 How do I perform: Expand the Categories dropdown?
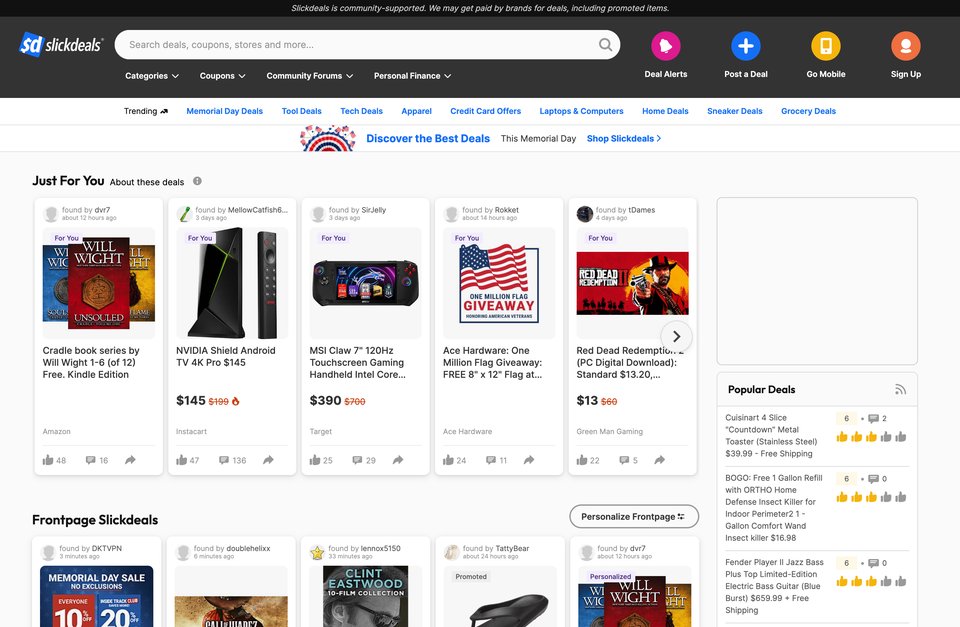tap(152, 76)
